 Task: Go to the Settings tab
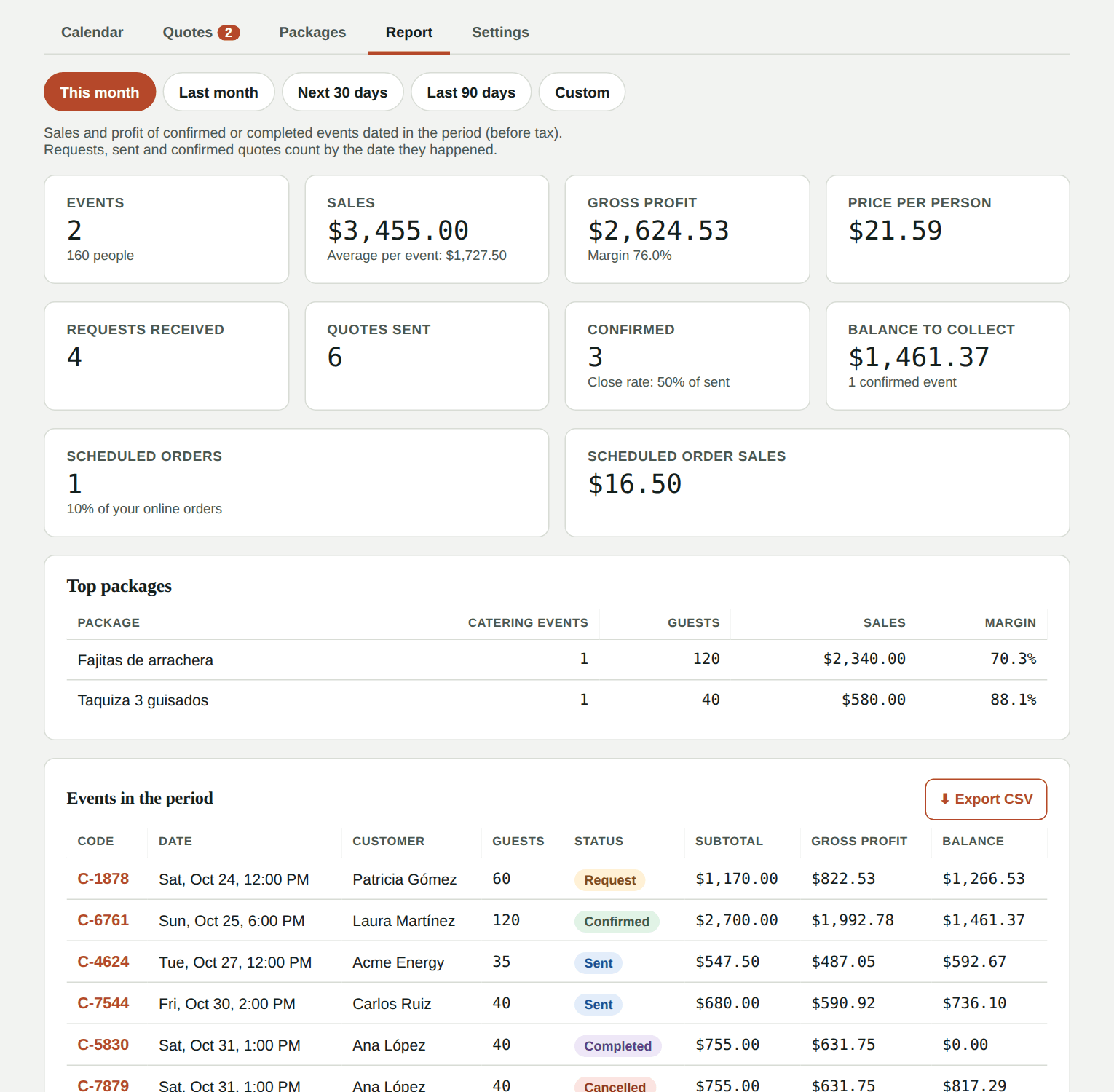(x=500, y=32)
